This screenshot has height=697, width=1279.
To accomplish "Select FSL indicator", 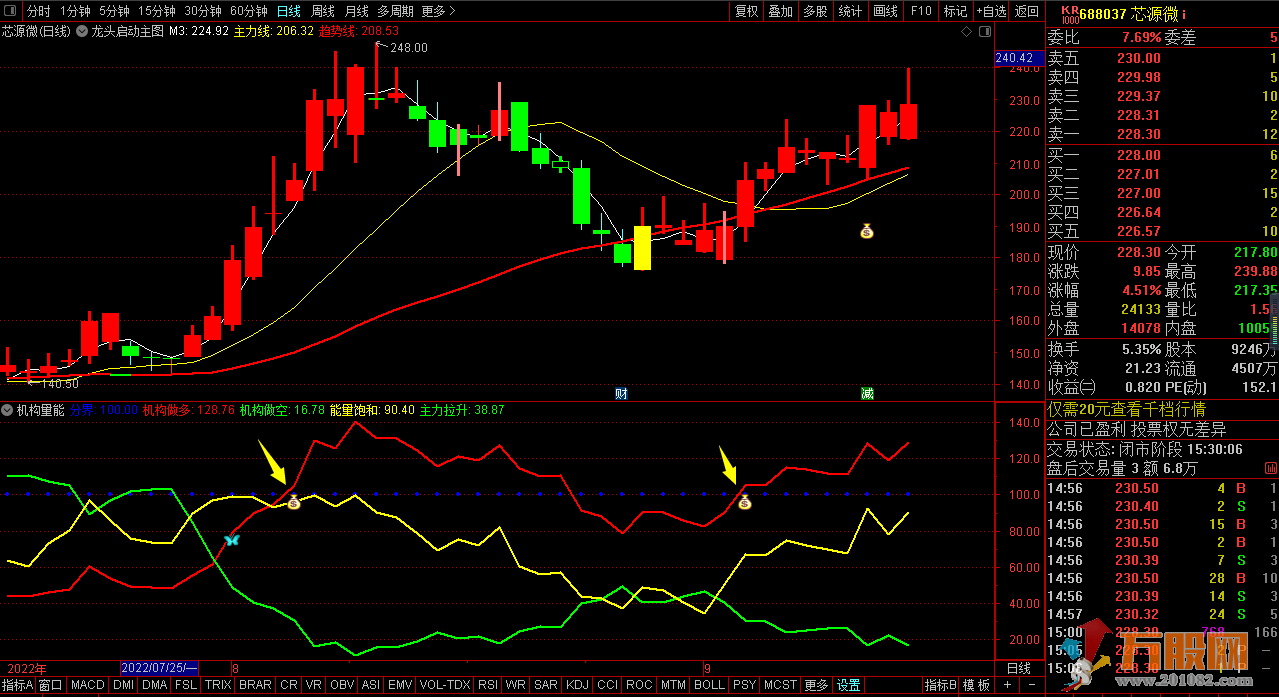I will click(x=186, y=685).
